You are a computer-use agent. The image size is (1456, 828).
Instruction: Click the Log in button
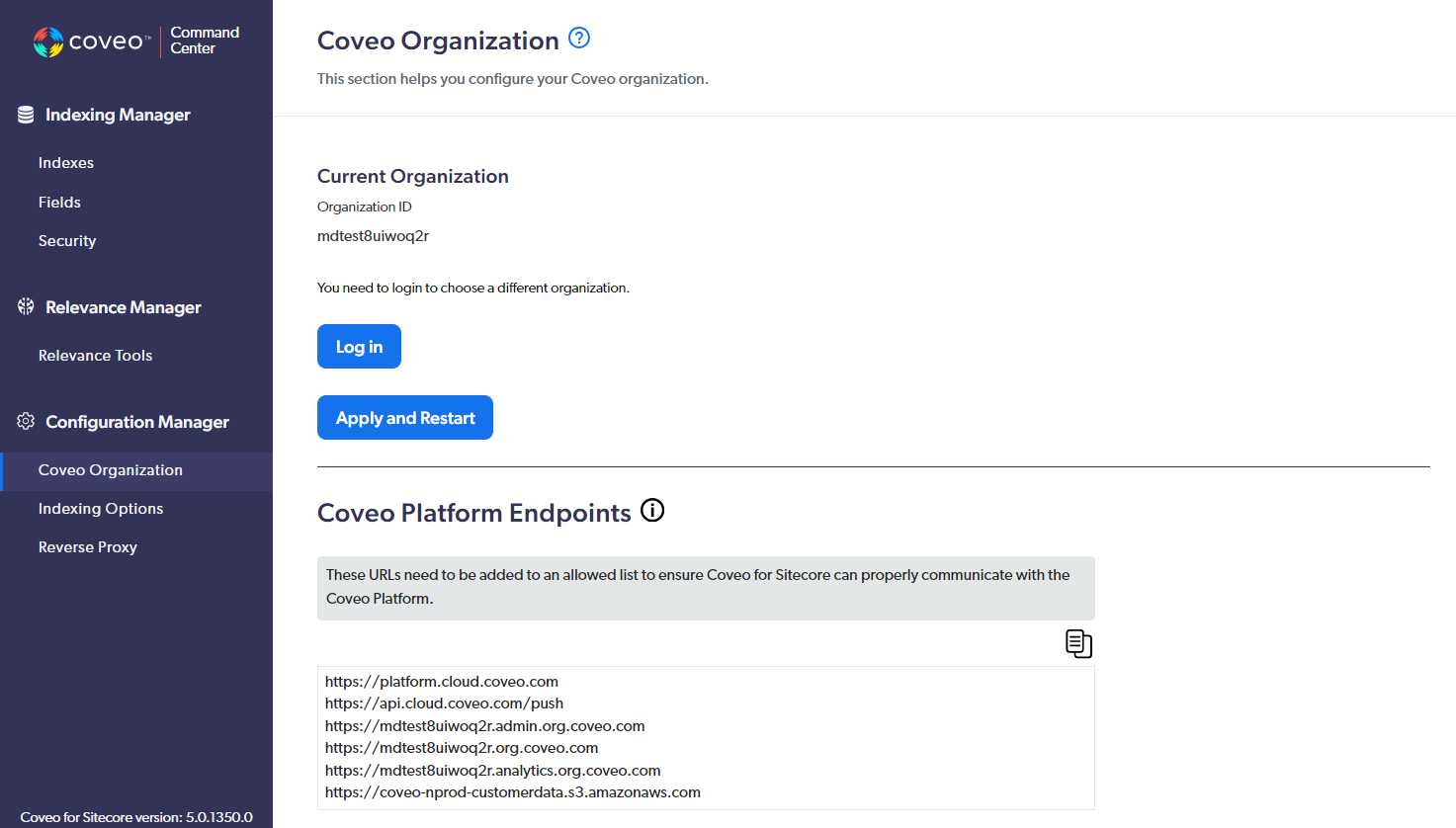tap(359, 347)
